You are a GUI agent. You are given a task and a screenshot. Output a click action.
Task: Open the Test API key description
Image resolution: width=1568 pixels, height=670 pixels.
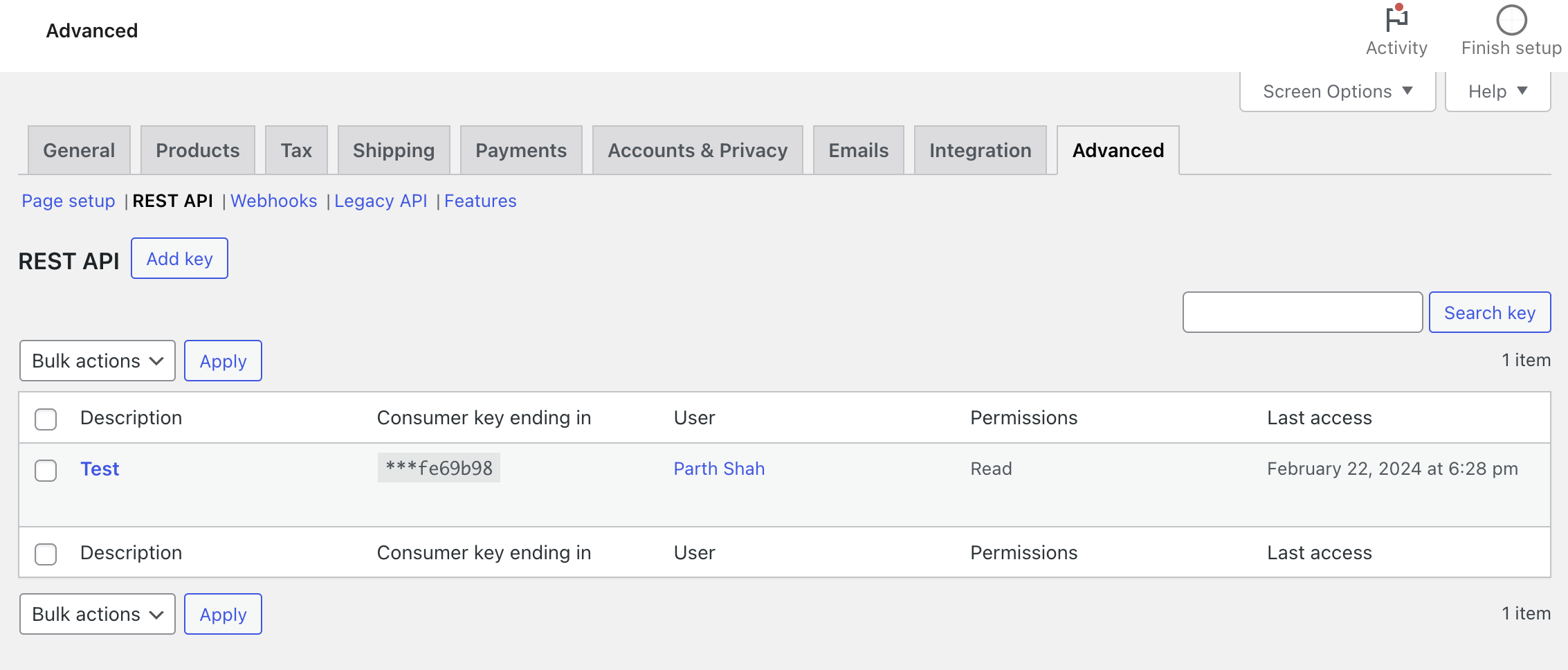(100, 469)
